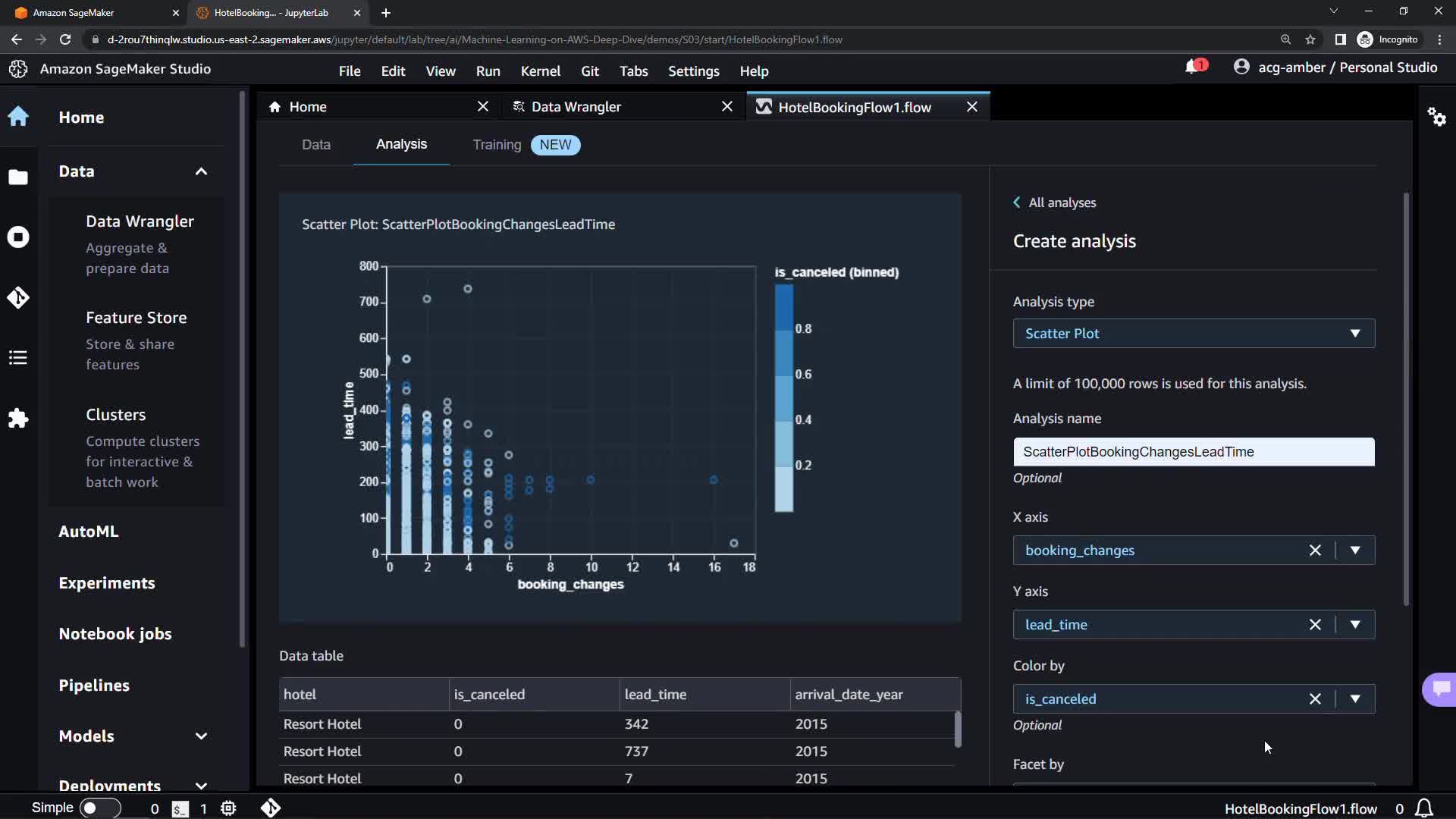This screenshot has width=1456, height=819.
Task: Open the Git sidebar icon
Action: tap(18, 297)
